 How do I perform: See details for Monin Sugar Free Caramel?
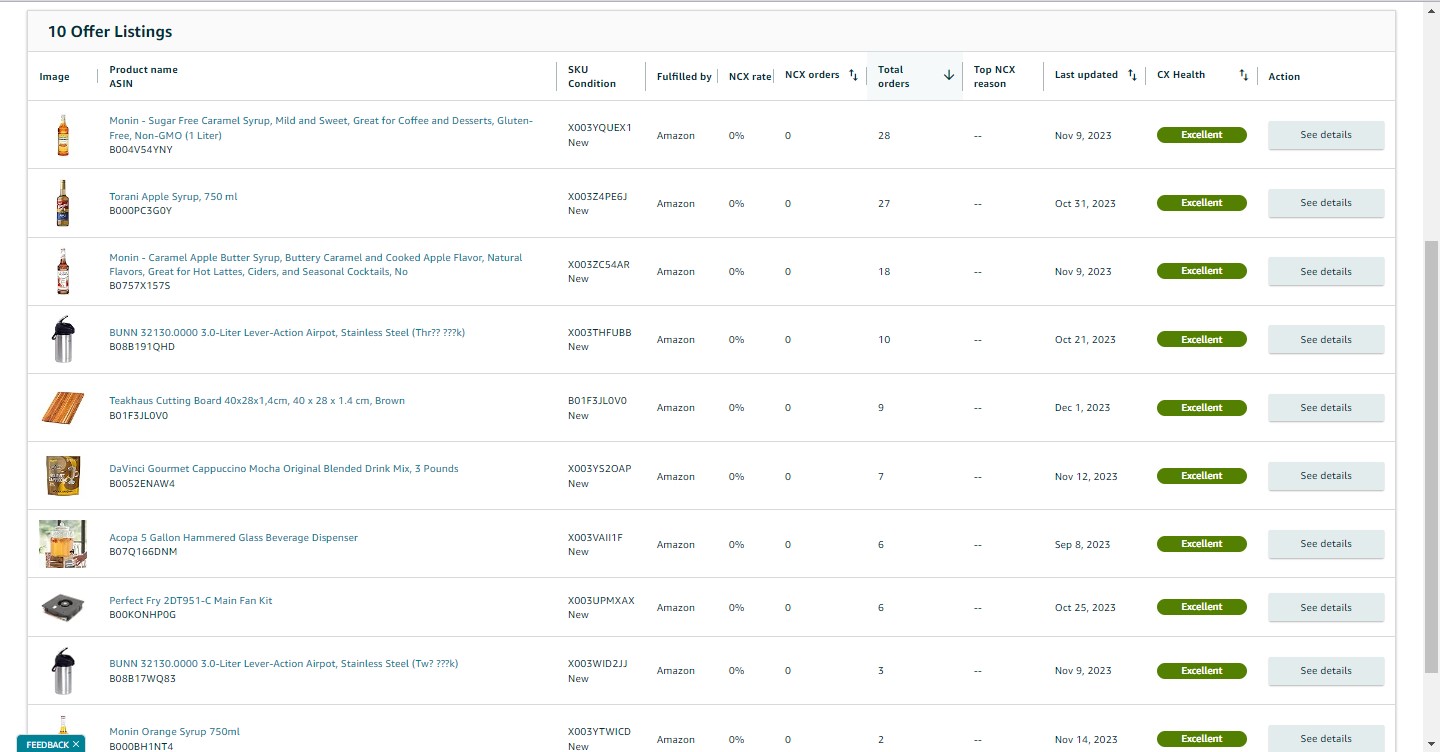pyautogui.click(x=1326, y=135)
